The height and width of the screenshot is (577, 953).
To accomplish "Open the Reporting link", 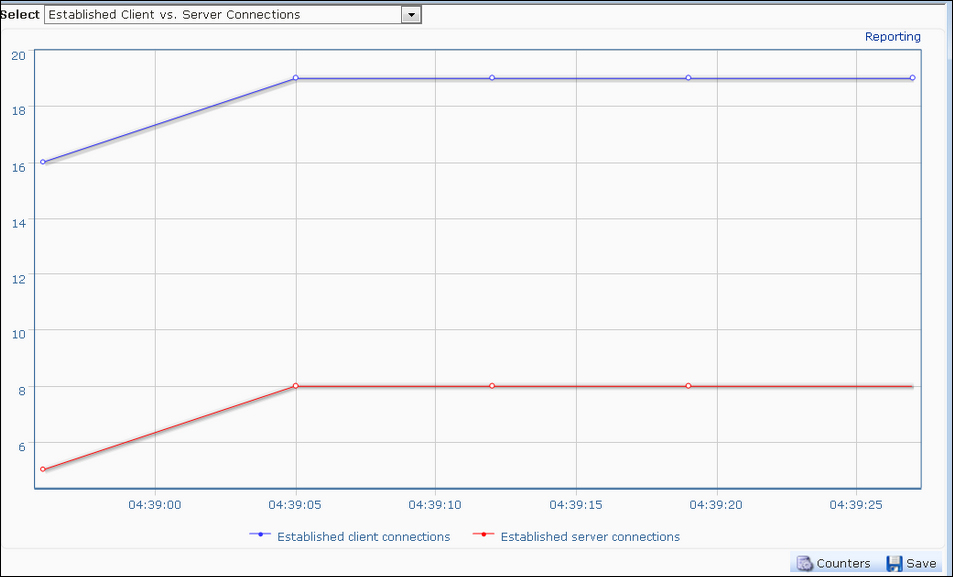I will [x=892, y=36].
